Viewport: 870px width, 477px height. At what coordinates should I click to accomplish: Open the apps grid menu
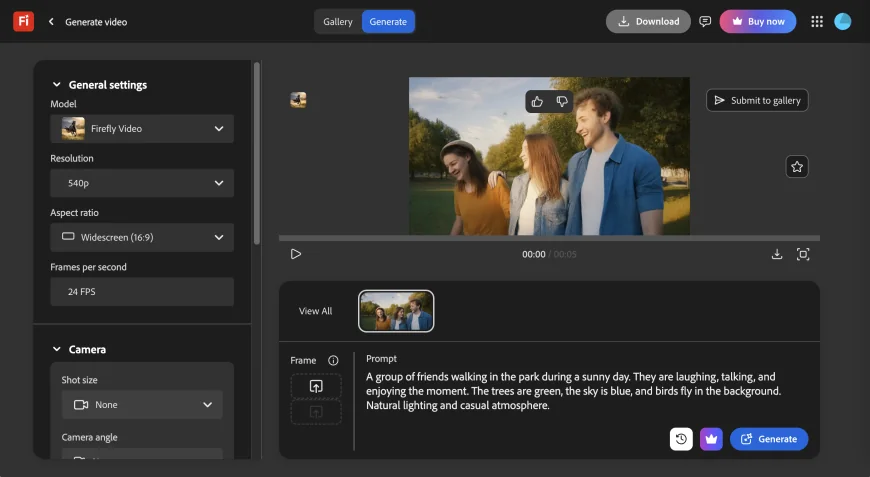(x=817, y=21)
